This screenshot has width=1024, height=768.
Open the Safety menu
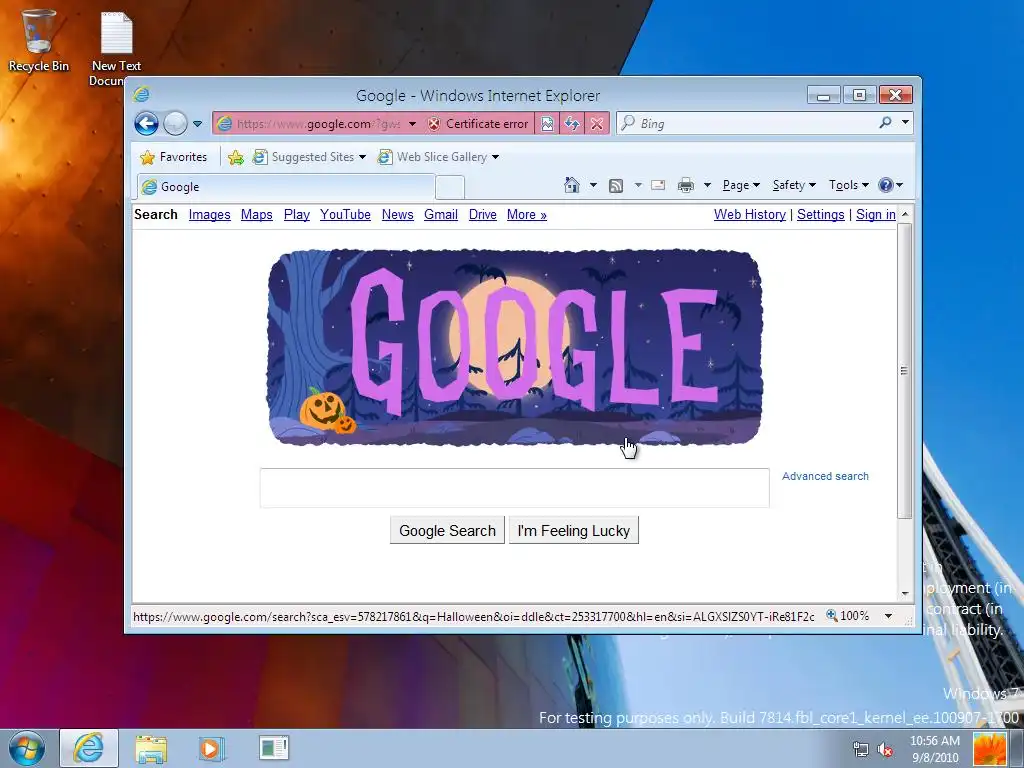(x=794, y=185)
